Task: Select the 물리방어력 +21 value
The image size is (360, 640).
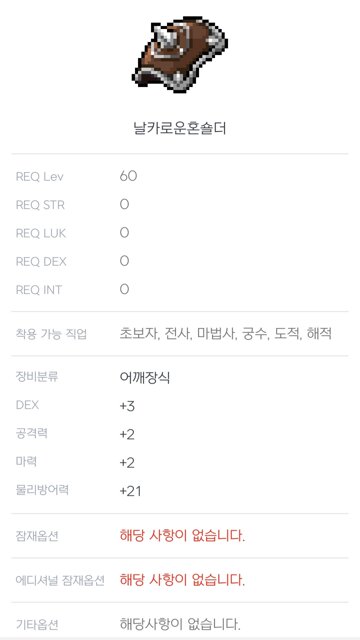Action: pyautogui.click(x=131, y=491)
